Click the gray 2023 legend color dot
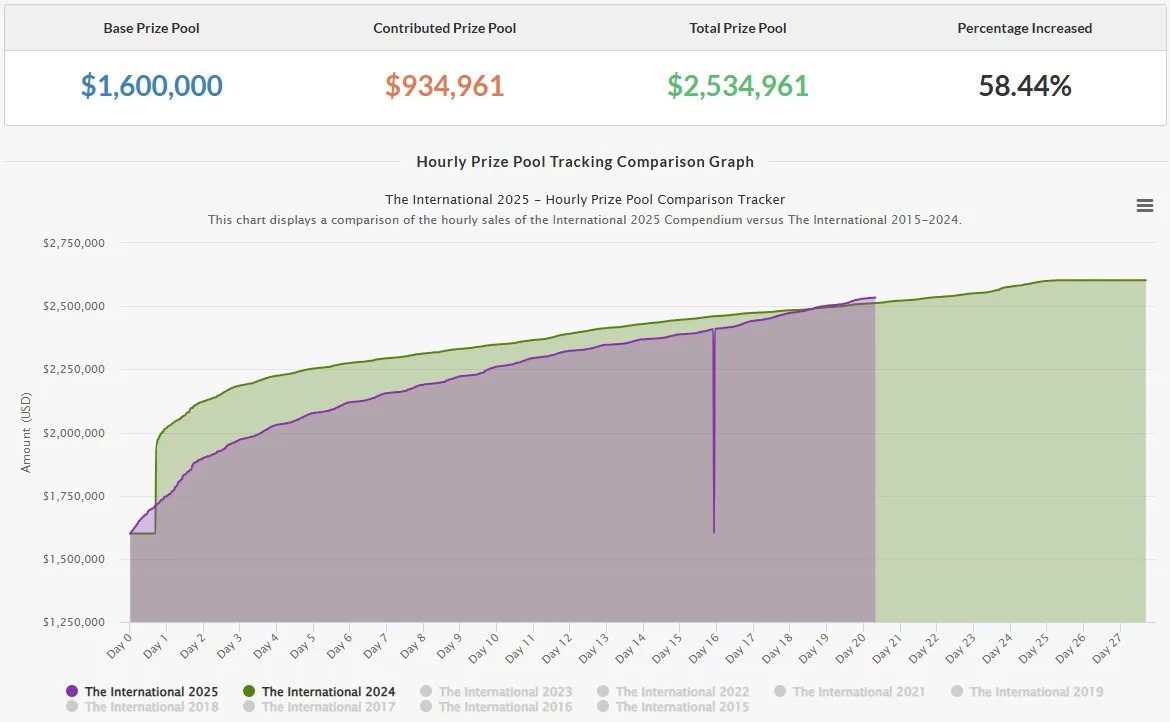 [426, 691]
